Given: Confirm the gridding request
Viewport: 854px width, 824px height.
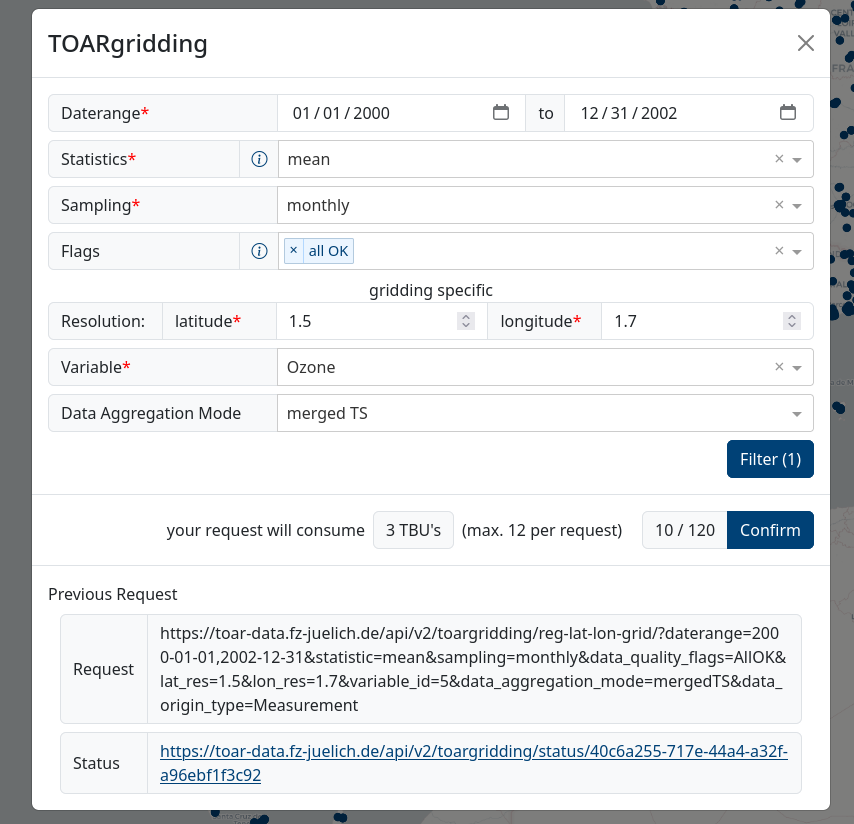Looking at the screenshot, I should (x=770, y=530).
